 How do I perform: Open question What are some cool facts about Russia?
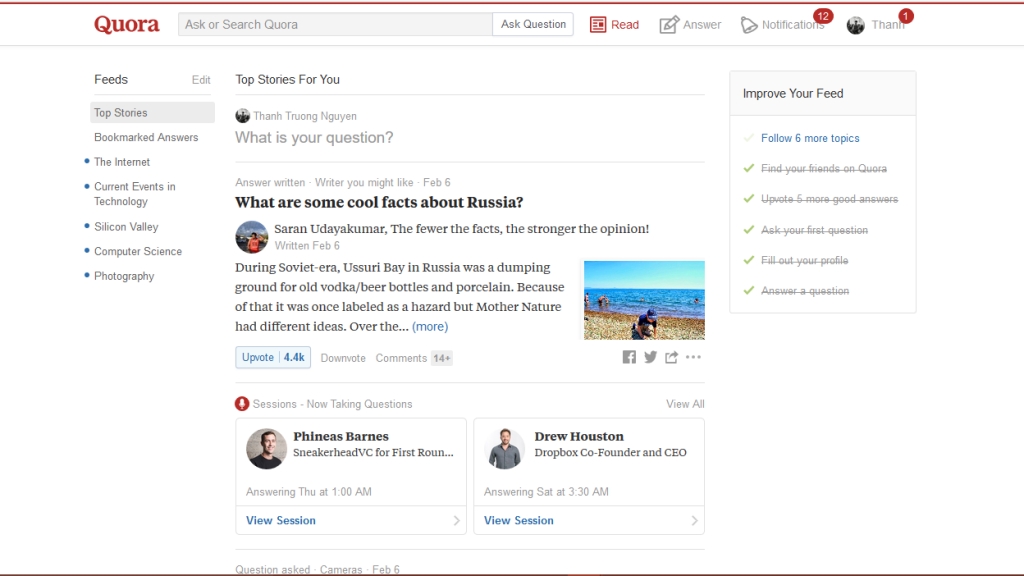(379, 202)
